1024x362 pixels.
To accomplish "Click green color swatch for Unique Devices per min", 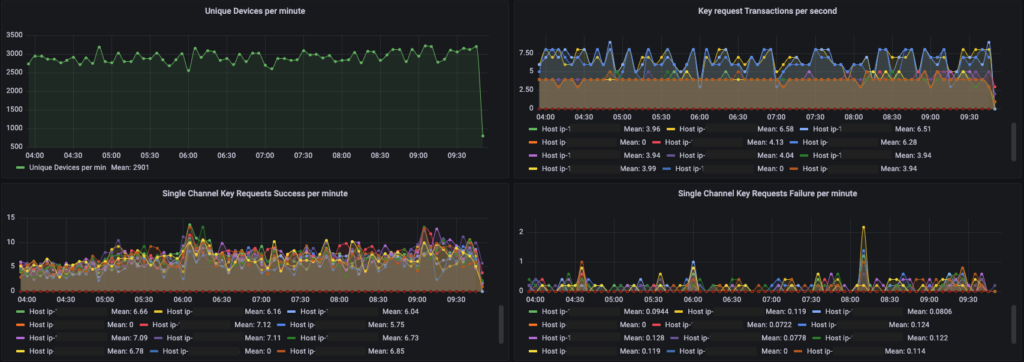I will pyautogui.click(x=20, y=168).
